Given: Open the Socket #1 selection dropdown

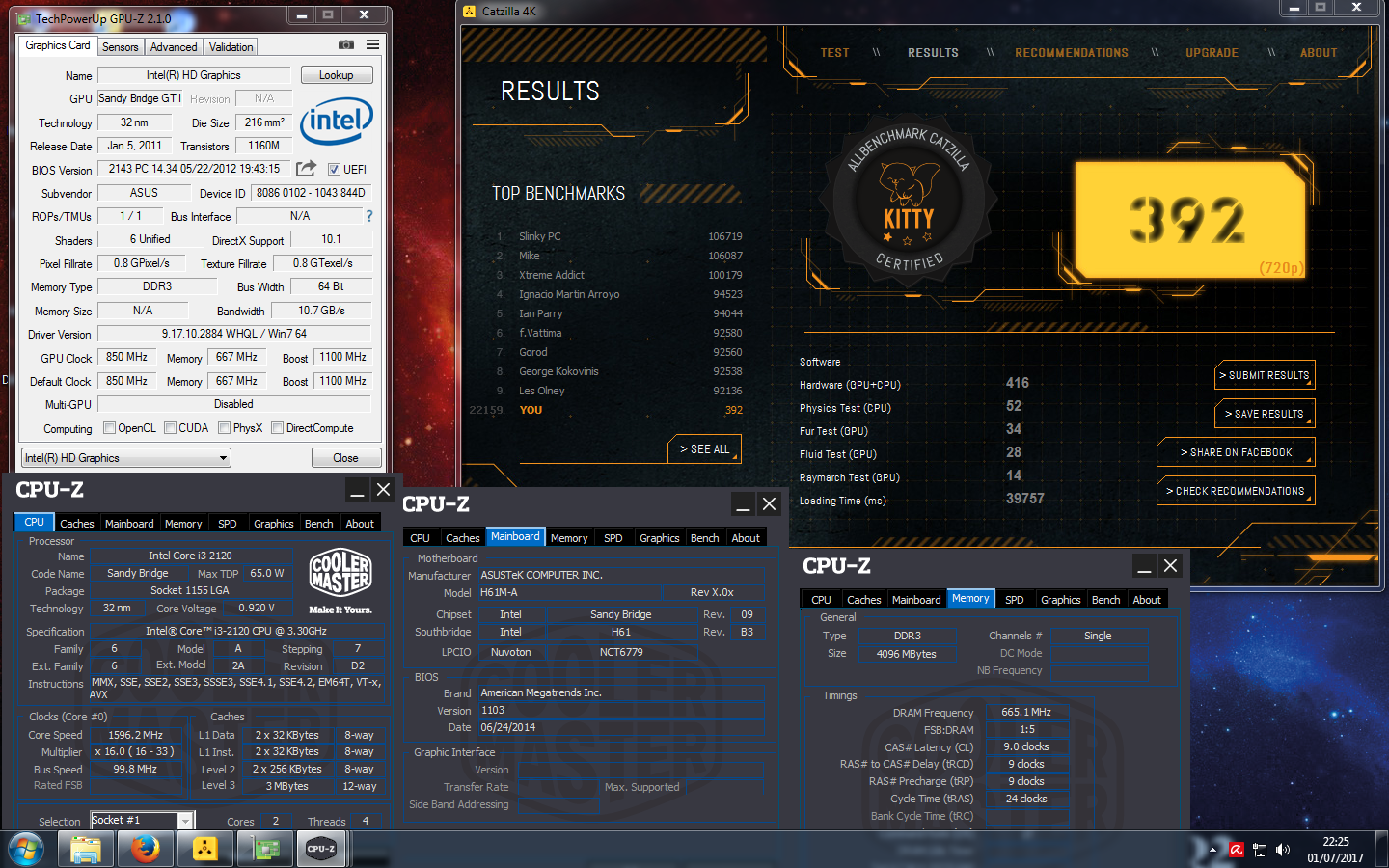Looking at the screenshot, I should click(143, 821).
